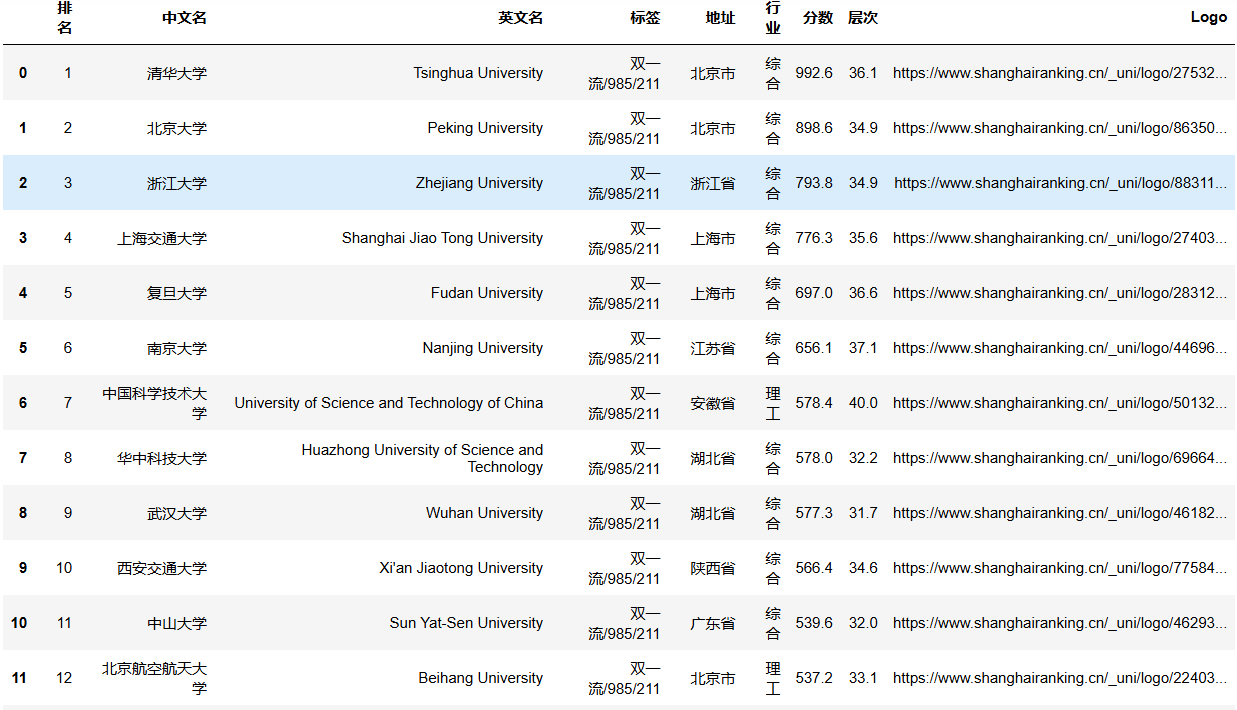Click the 行业 column header

773,18
